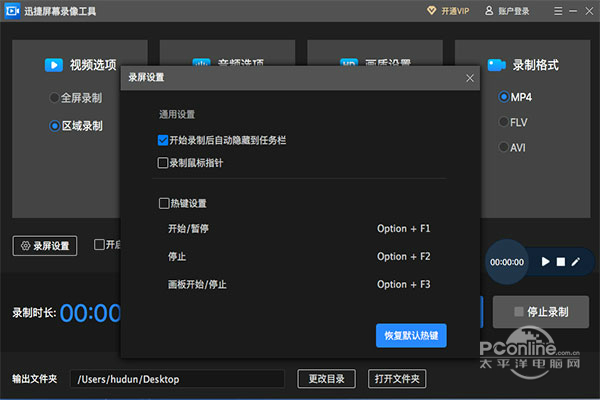Click the floating stop square icon
Viewport: 600px width, 400px height.
[561, 262]
